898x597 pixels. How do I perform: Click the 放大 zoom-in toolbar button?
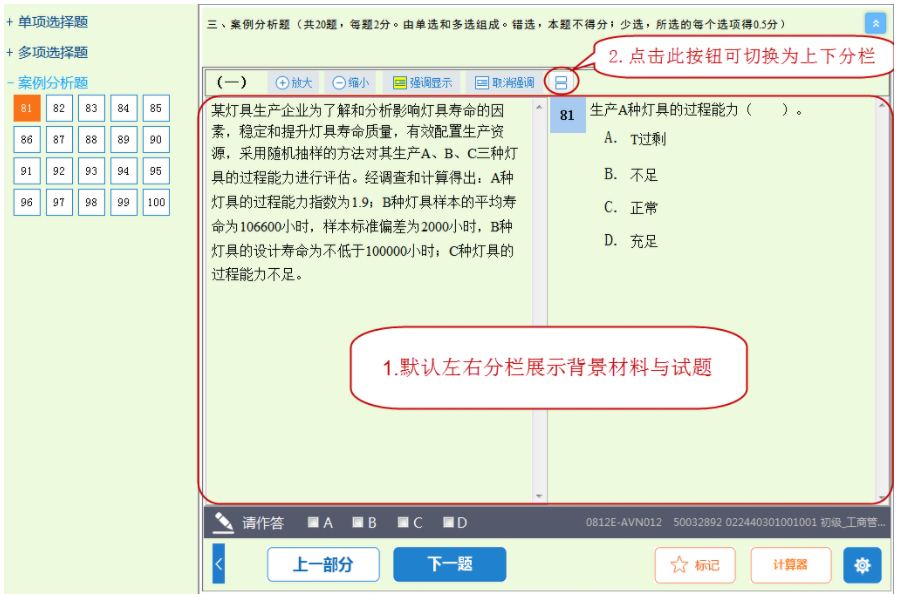coord(293,83)
